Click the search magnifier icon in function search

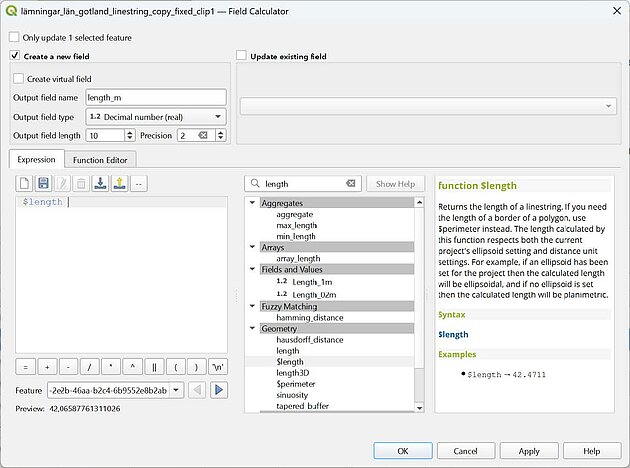point(255,184)
